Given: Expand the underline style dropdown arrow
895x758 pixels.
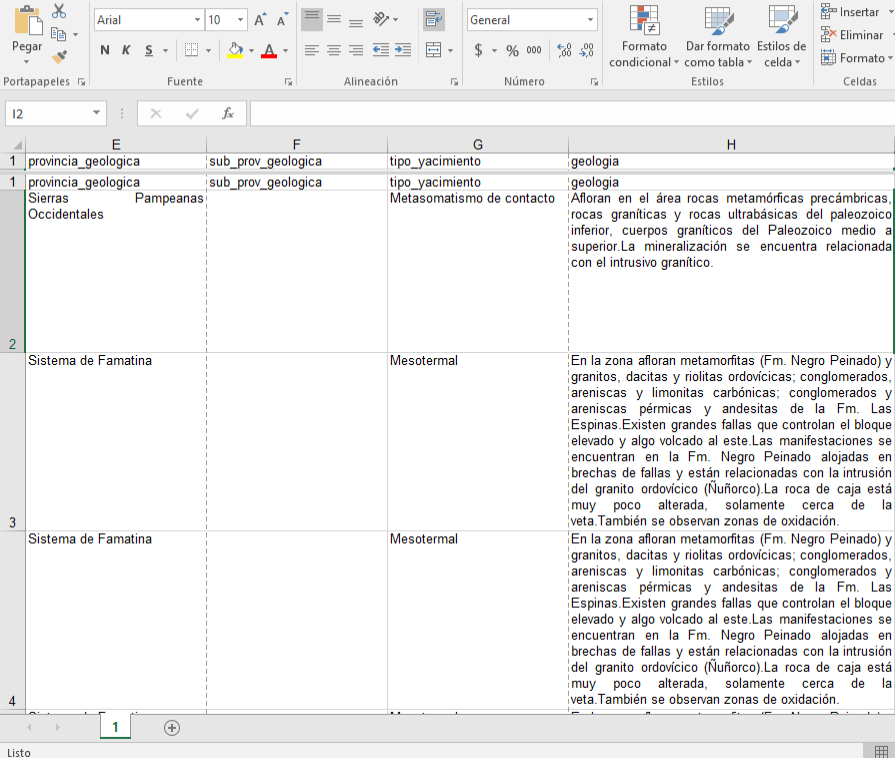Looking at the screenshot, I should pos(166,50).
